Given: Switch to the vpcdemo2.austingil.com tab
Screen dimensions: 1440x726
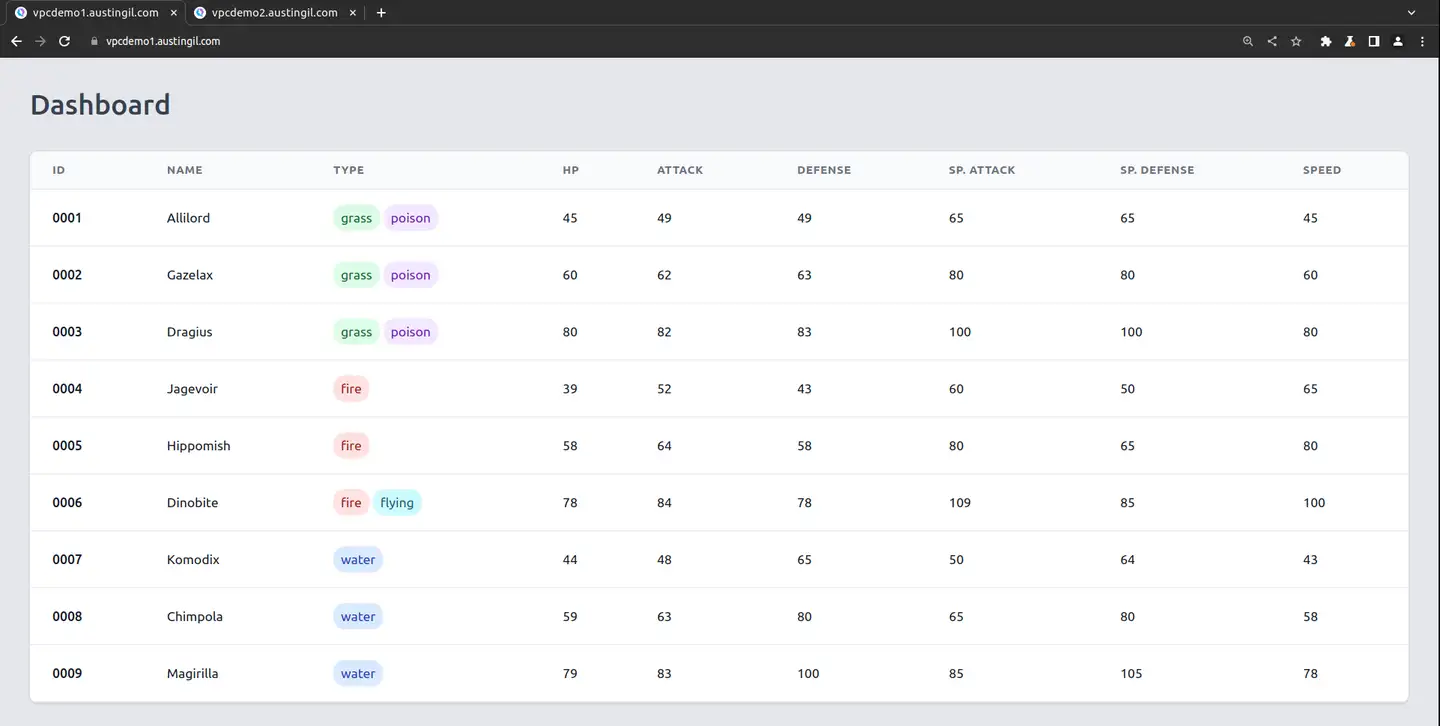Looking at the screenshot, I should 274,13.
